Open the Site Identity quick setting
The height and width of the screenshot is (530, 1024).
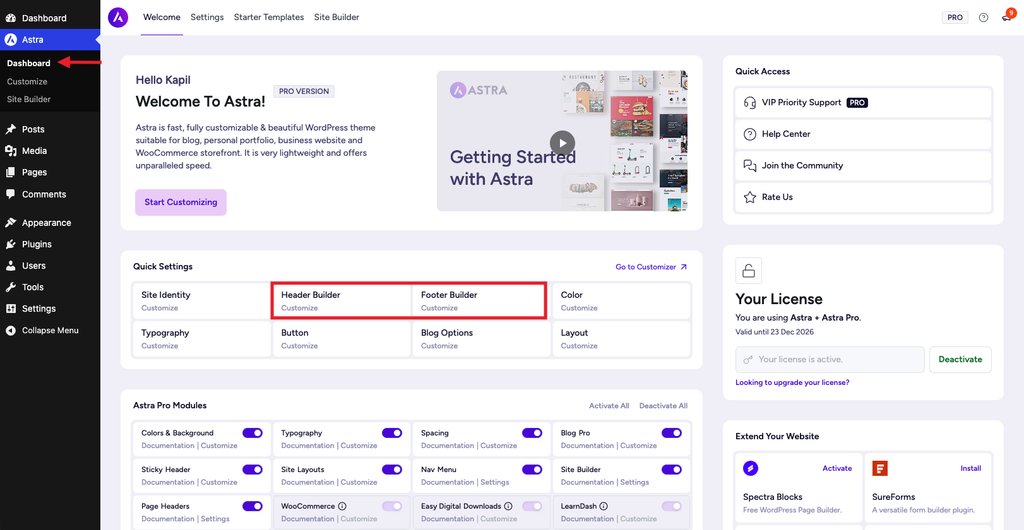[201, 301]
